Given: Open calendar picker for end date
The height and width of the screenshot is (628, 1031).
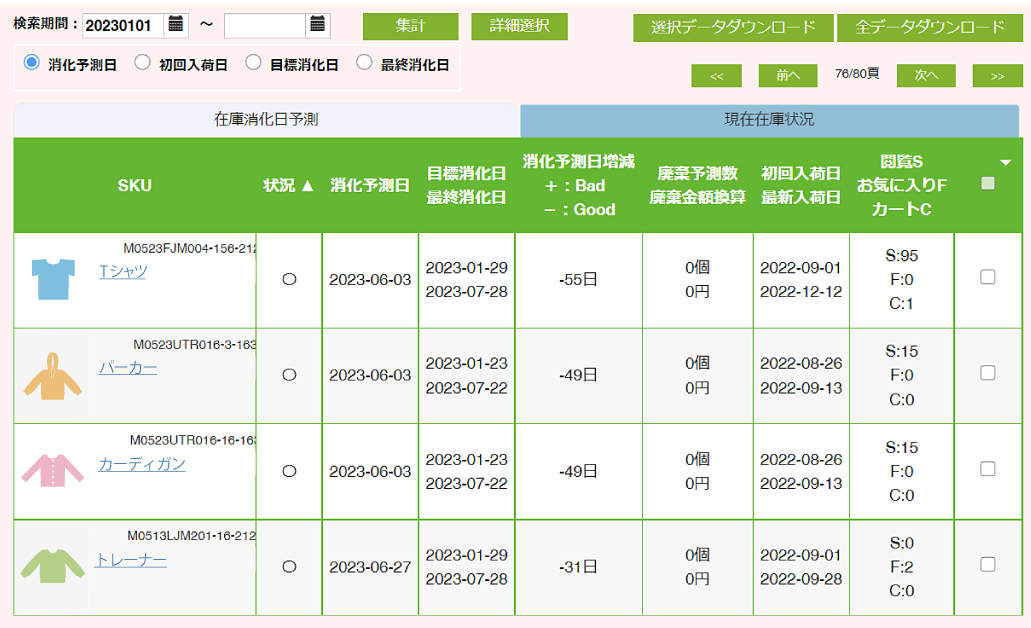Looking at the screenshot, I should point(318,25).
